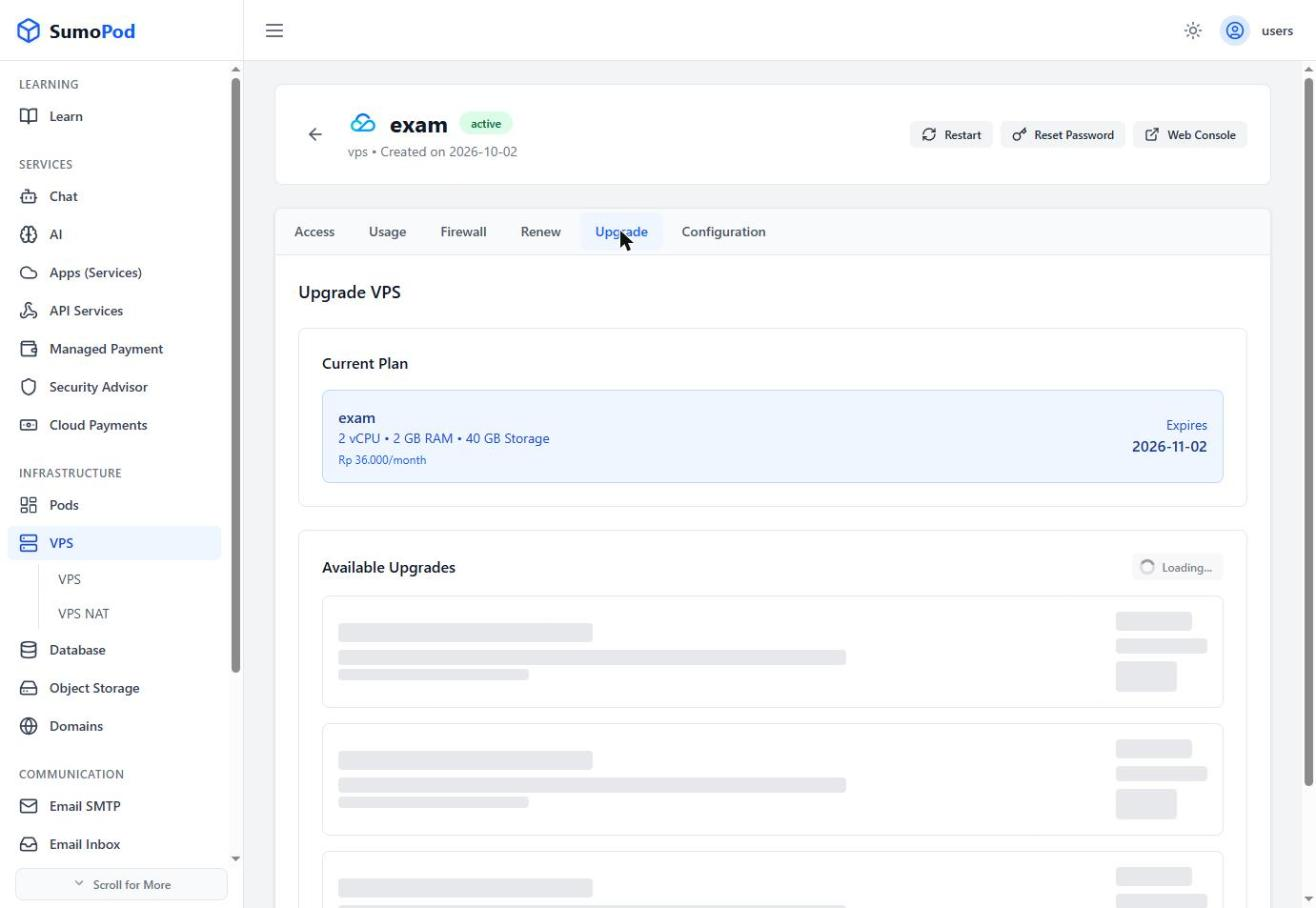Click the main page vertical scrollbar
This screenshot has height=908, width=1316.
click(x=1309, y=431)
